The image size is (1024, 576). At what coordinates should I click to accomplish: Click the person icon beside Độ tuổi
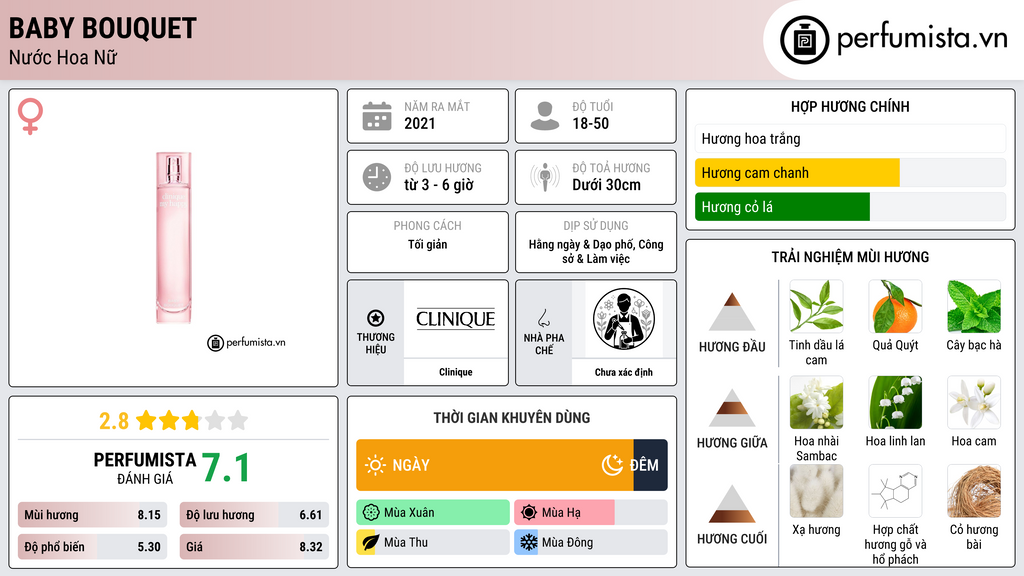point(545,116)
